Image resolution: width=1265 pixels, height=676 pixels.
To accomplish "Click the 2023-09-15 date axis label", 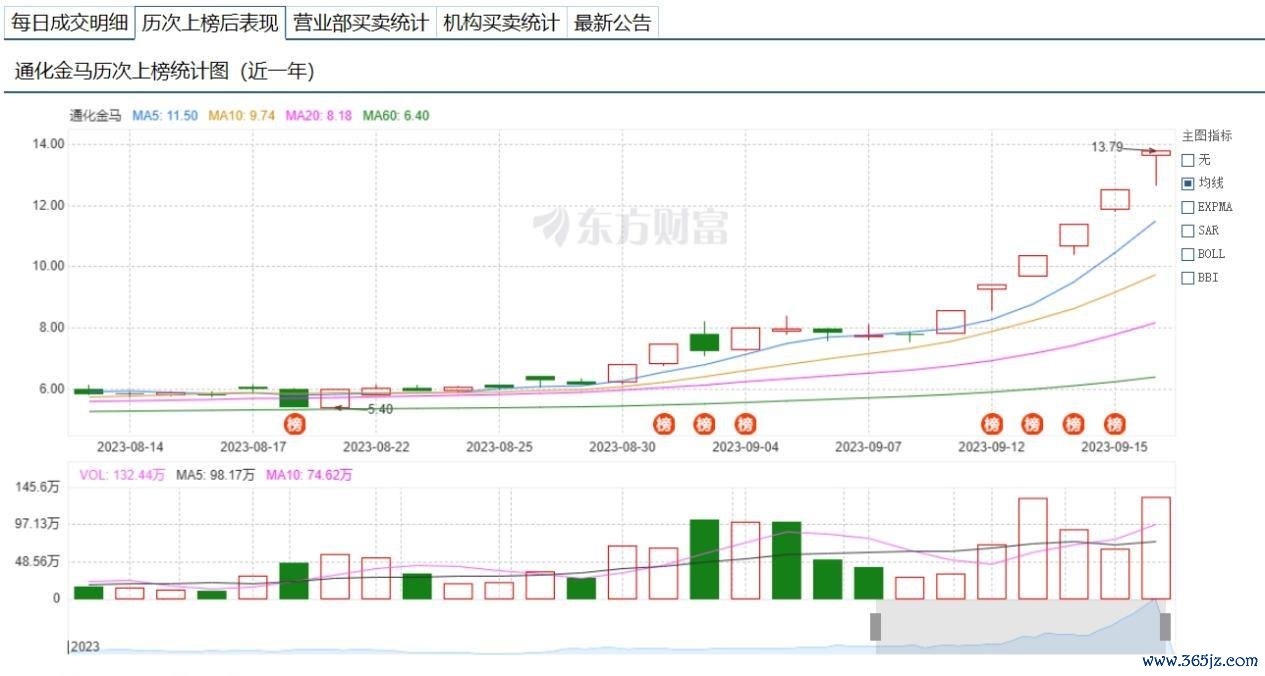I will click(x=1114, y=448).
